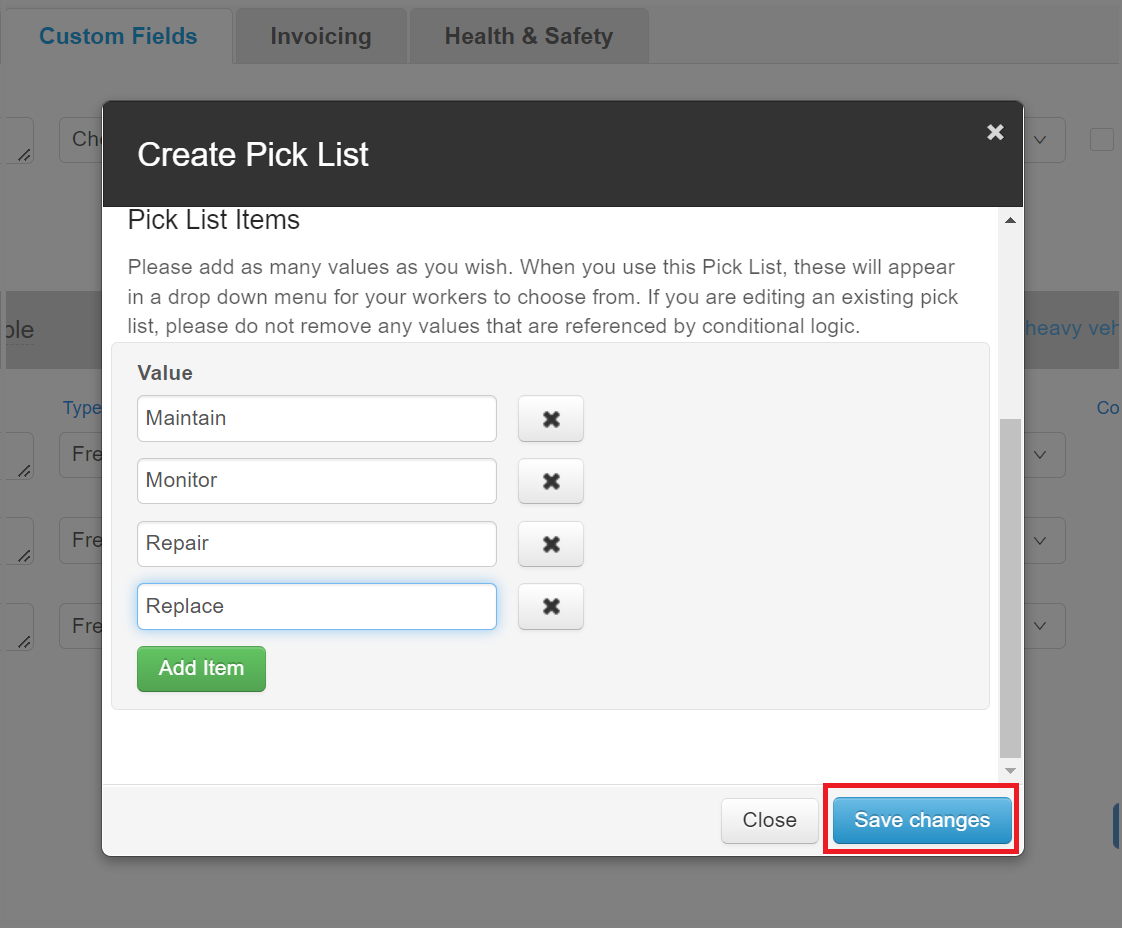Switch to the Invoicing tab

coord(320,35)
